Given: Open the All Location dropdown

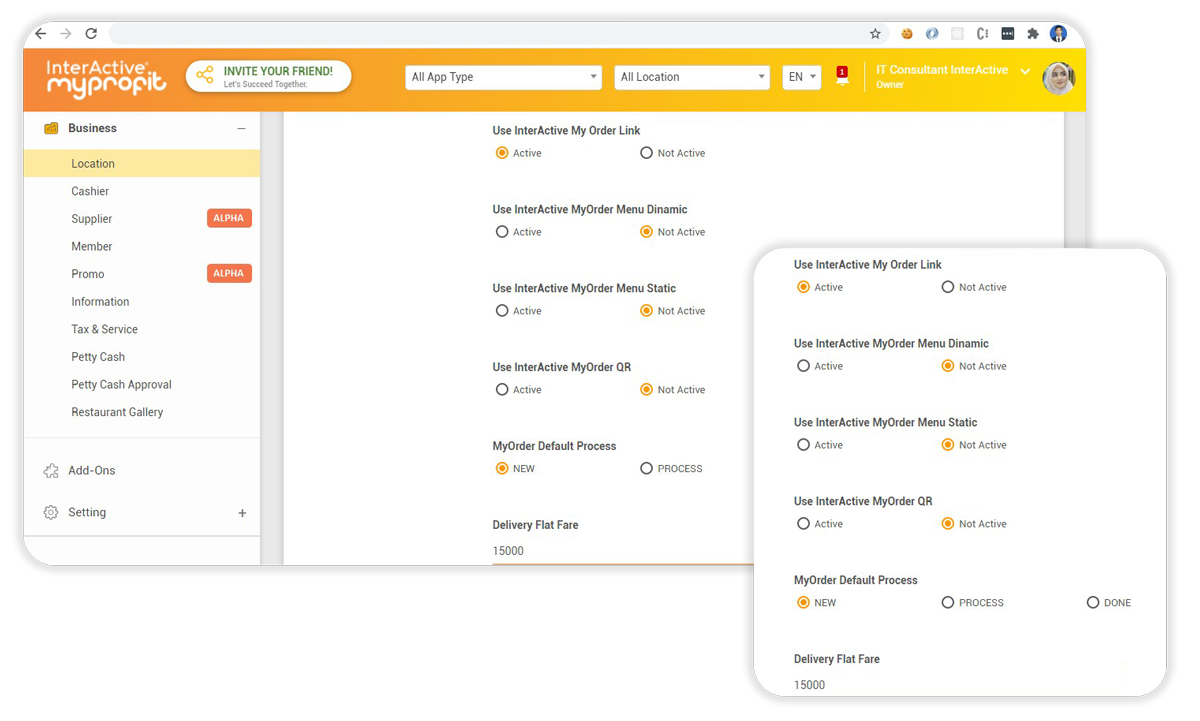Looking at the screenshot, I should tap(691, 76).
